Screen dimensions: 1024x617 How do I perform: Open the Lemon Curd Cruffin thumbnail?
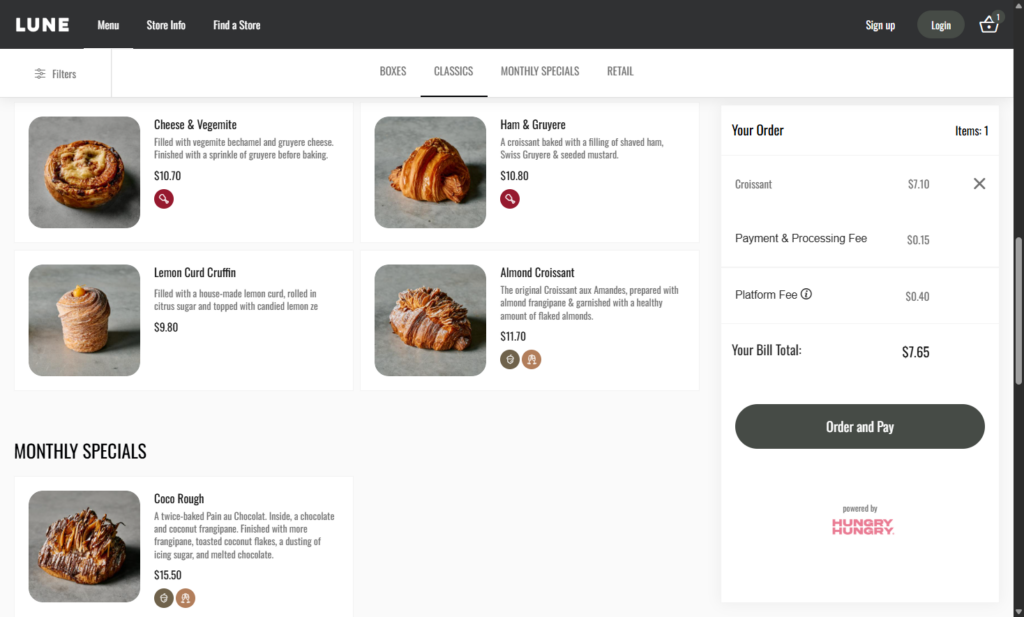click(84, 320)
